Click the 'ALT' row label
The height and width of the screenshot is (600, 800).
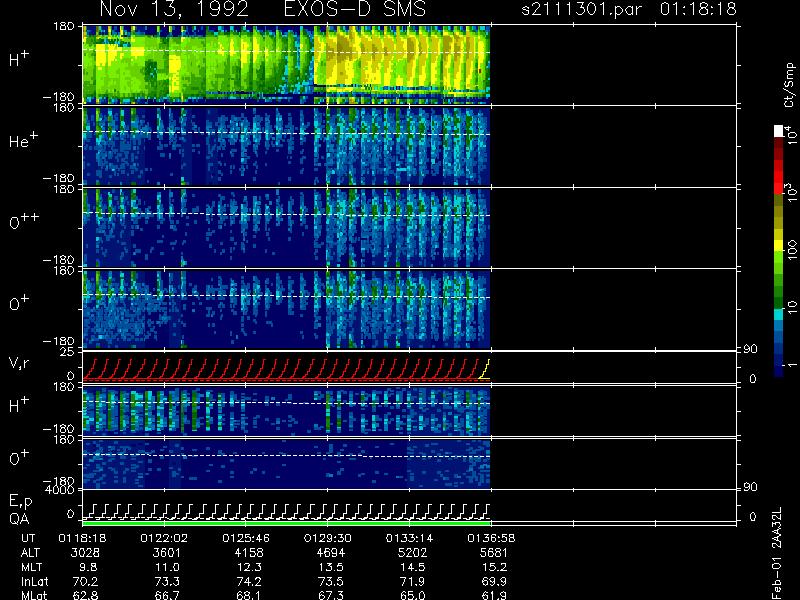(30, 553)
